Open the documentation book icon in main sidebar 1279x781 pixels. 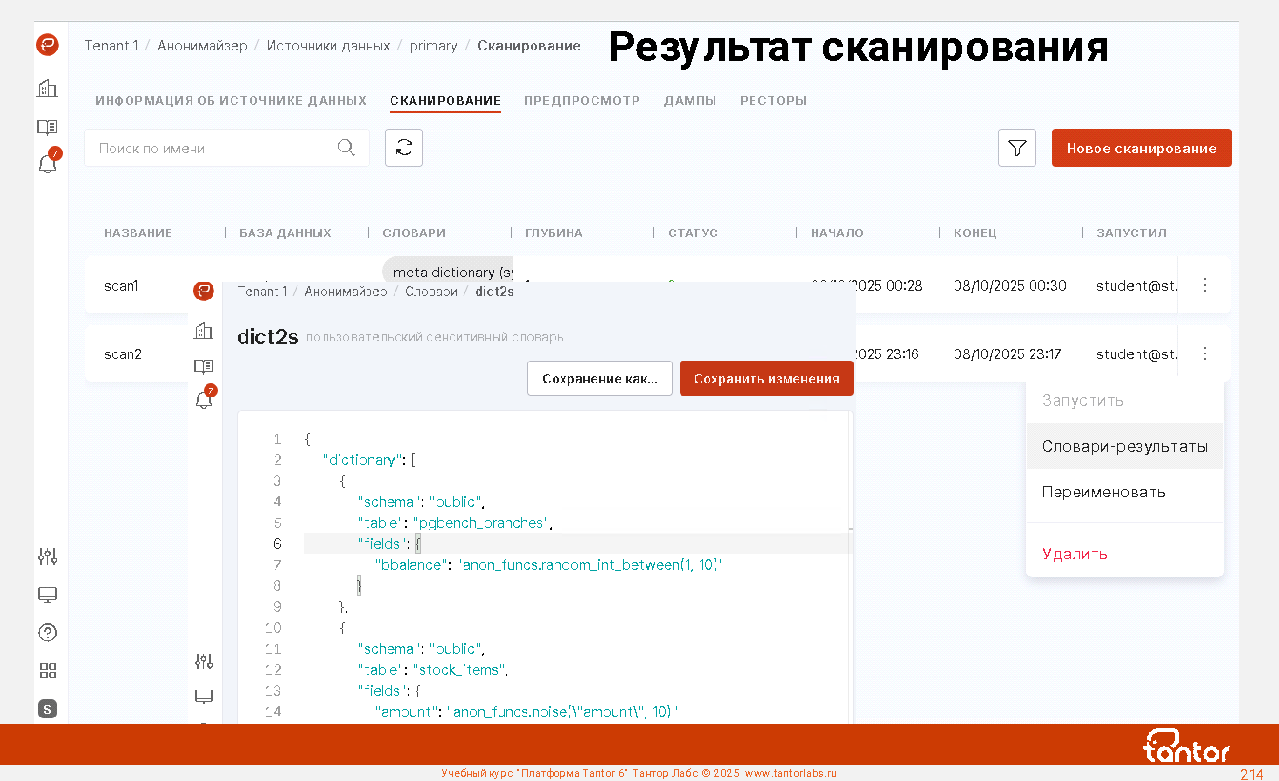pos(47,127)
